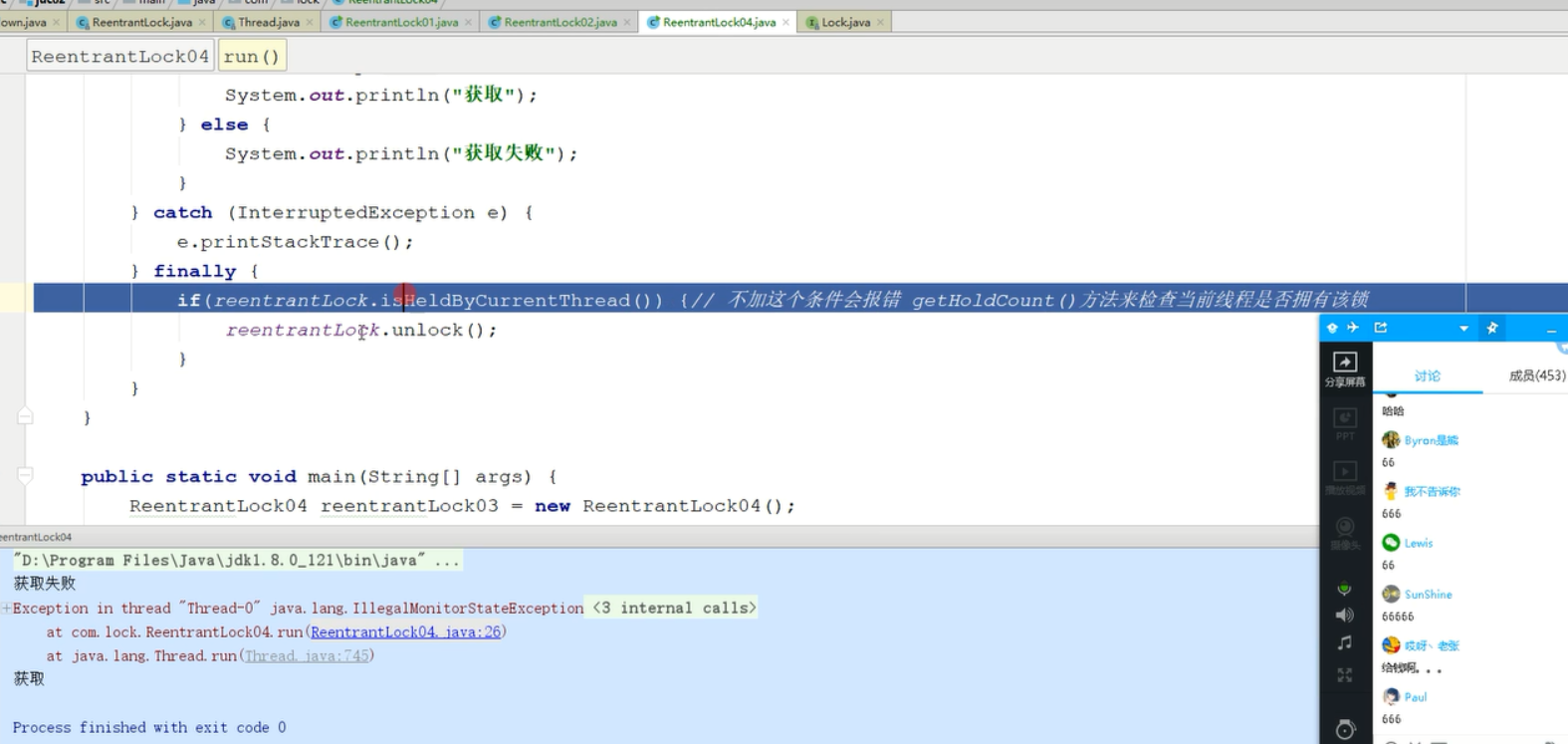Open the ReentrantLock04.java:26 stack trace link

coord(405,631)
